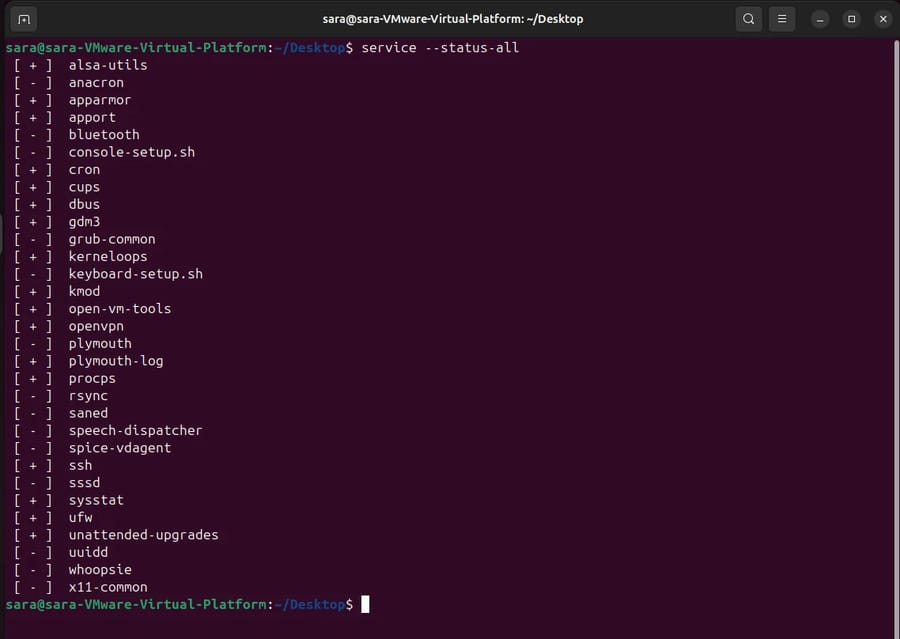This screenshot has height=639, width=900.
Task: Close the terminal window
Action: pyautogui.click(x=883, y=20)
